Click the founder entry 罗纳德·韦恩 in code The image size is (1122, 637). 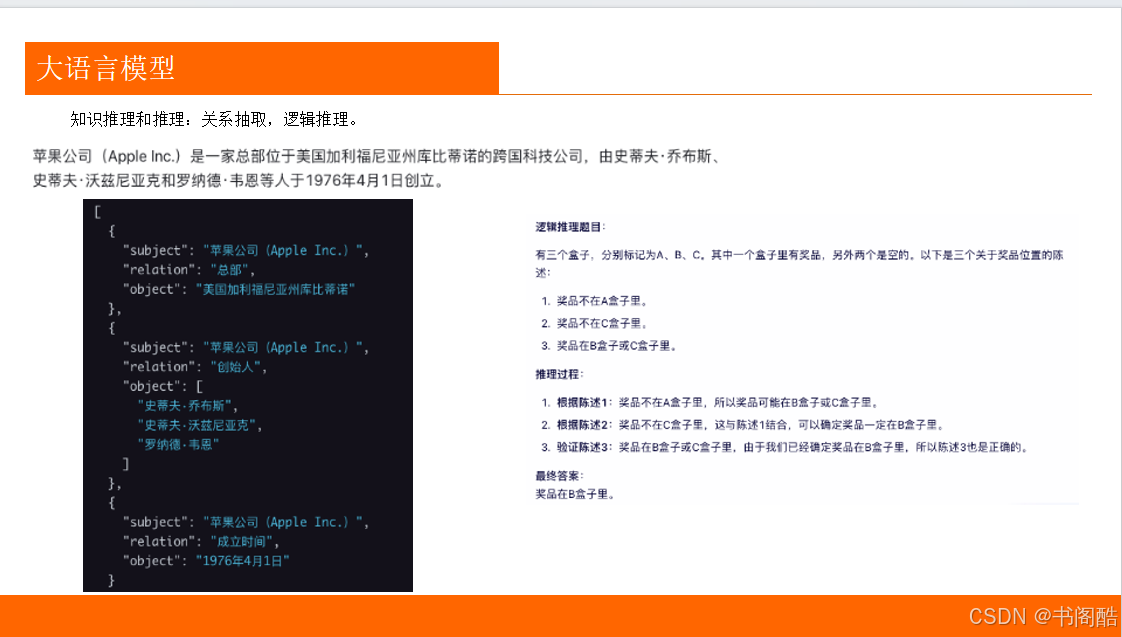(x=177, y=444)
